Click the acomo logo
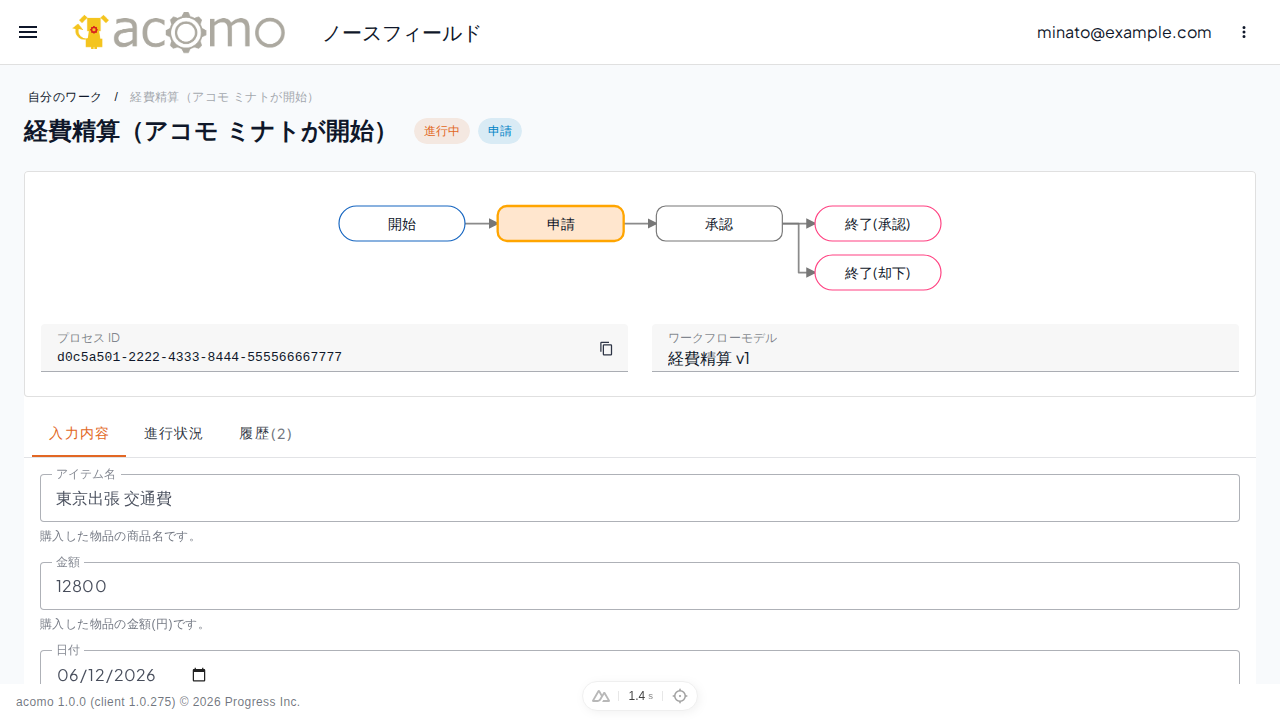Screen dimensions: 1280x720 pyautogui.click(x=179, y=32)
